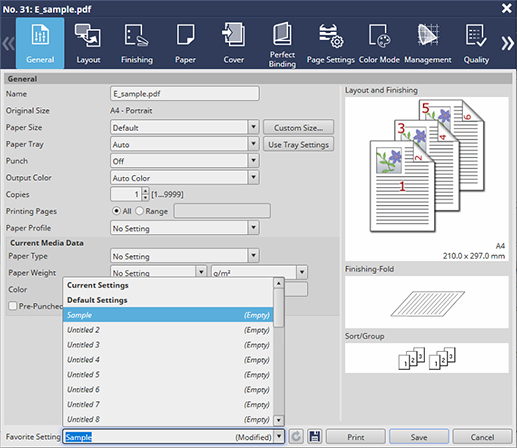
Task: Click the floppy disk save favorite icon
Action: pyautogui.click(x=314, y=436)
